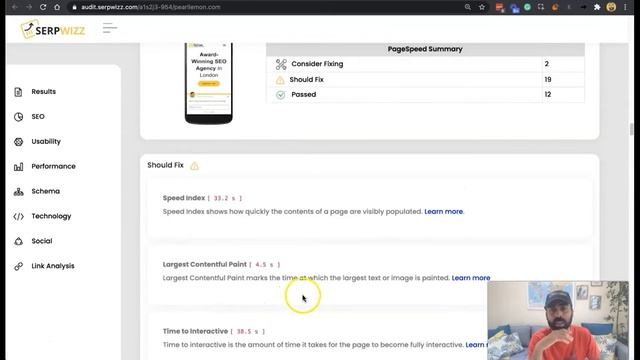The width and height of the screenshot is (640, 360).
Task: Click the Time to Interactive value 38.5 s
Action: [247, 332]
